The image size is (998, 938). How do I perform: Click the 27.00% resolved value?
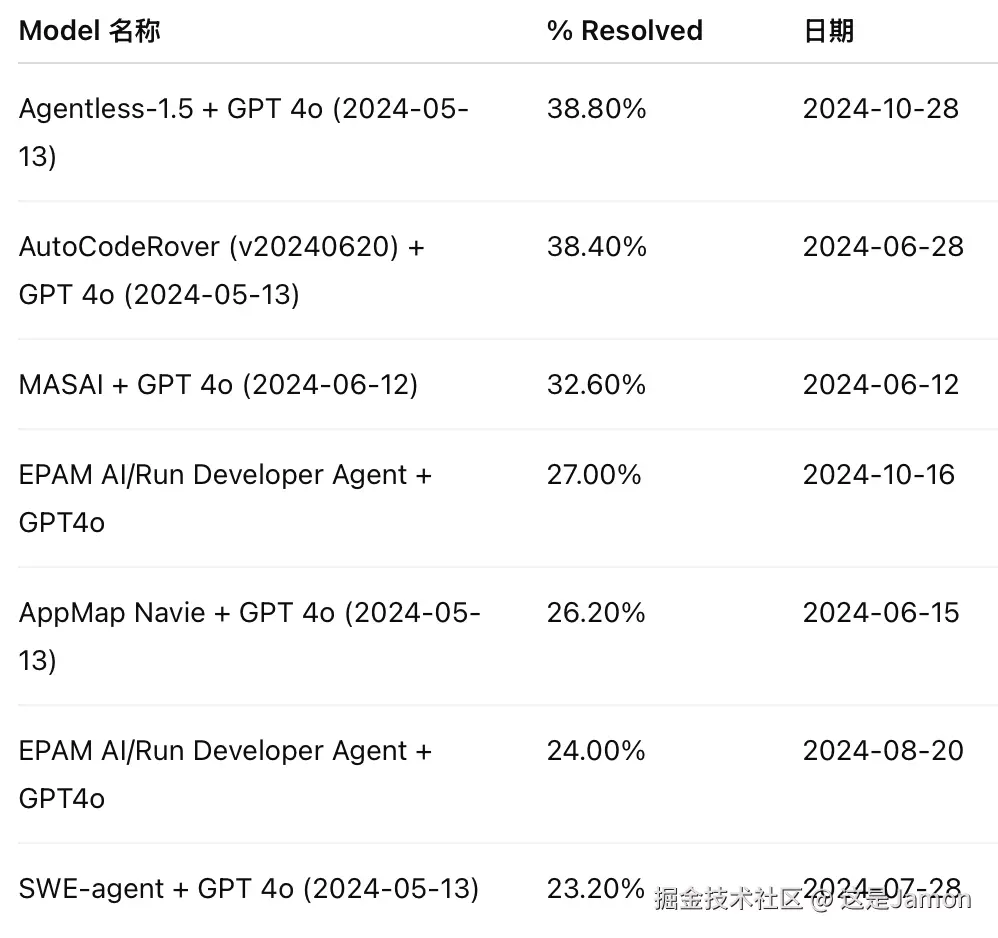(594, 475)
